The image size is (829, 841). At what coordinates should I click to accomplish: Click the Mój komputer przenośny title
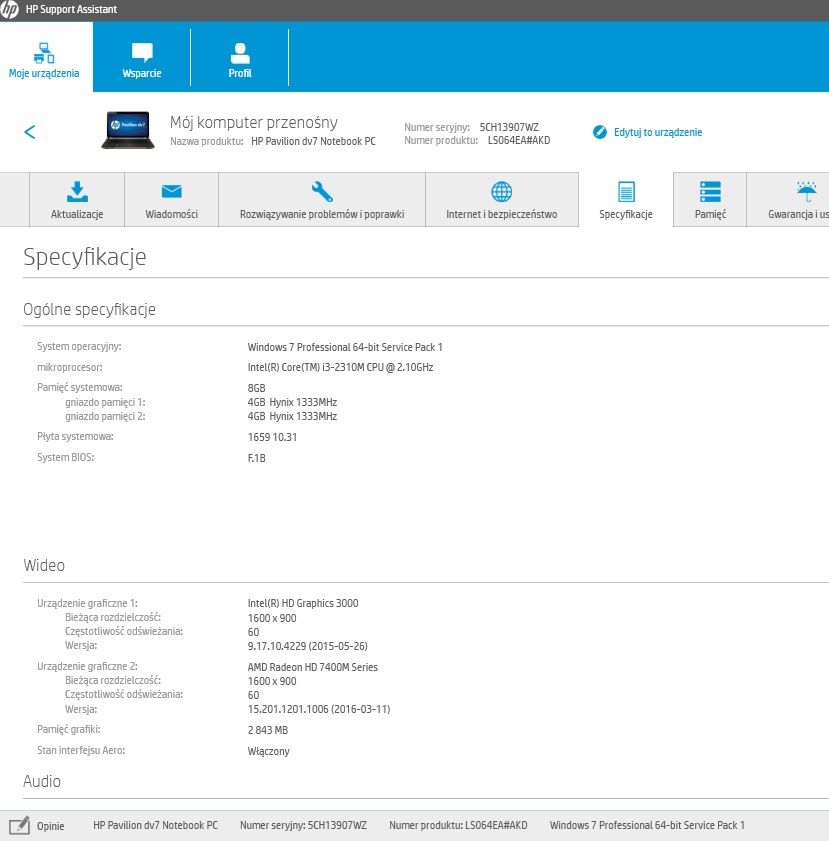[x=254, y=122]
